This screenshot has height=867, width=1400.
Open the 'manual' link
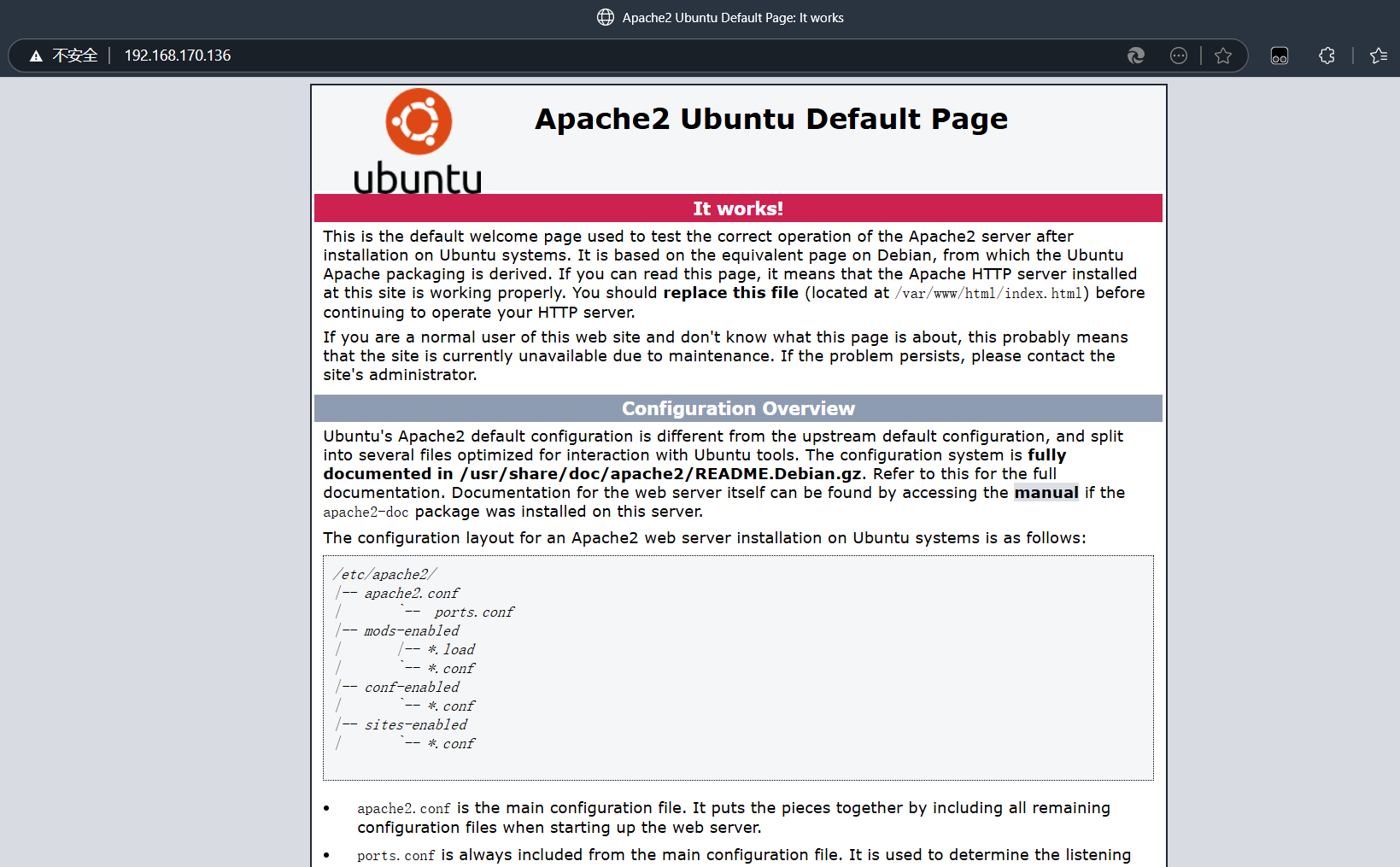pos(1046,493)
